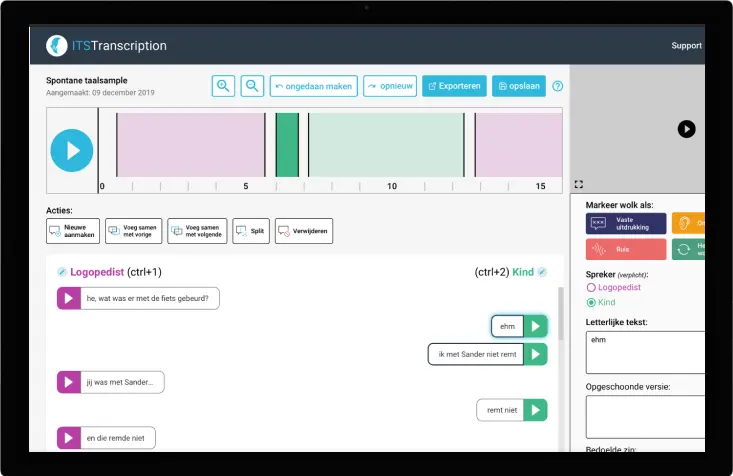The width and height of the screenshot is (733, 476).
Task: Undo with the ongedaan maken button
Action: (x=313, y=86)
